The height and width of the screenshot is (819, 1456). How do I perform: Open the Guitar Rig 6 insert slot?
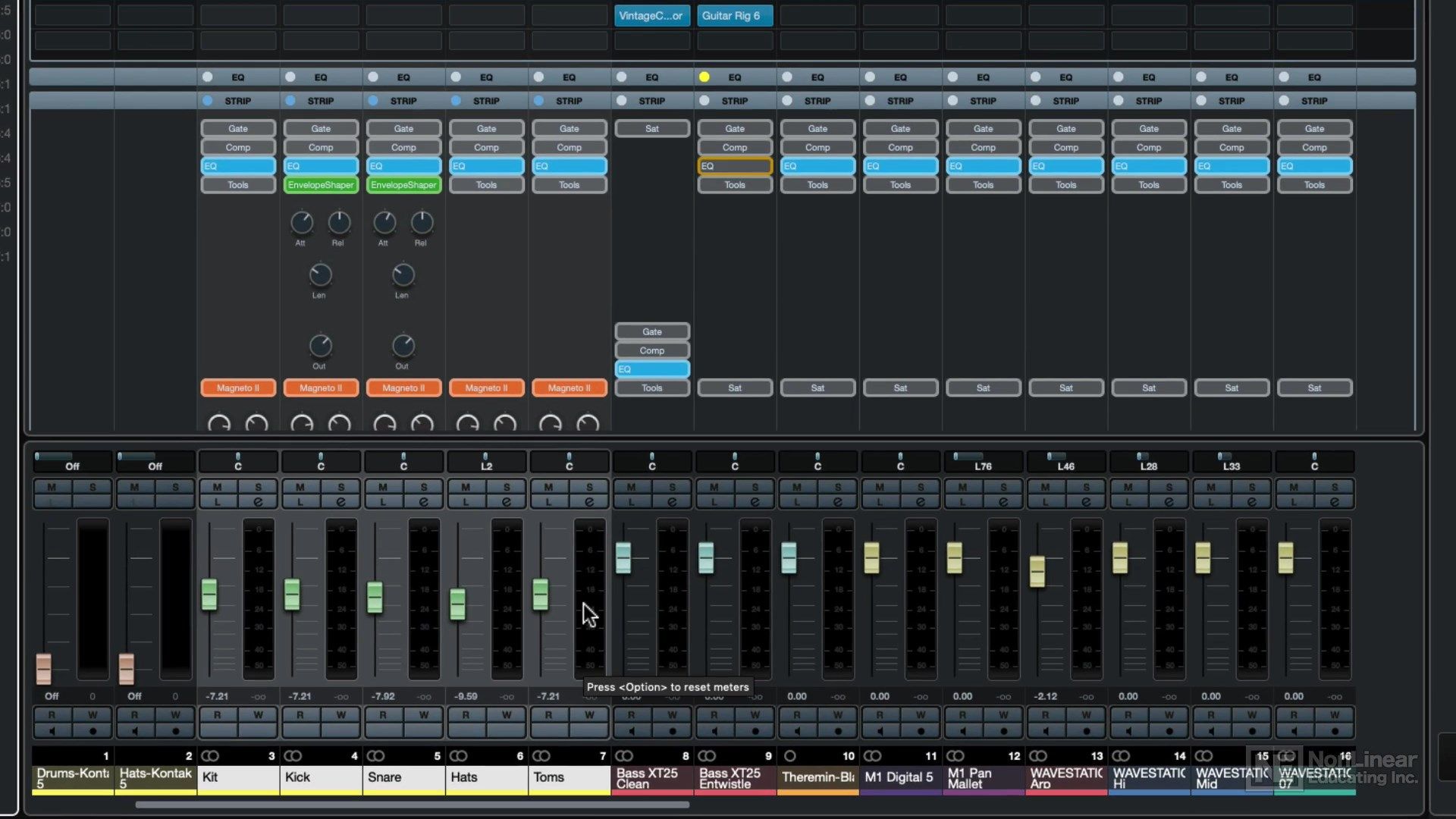point(734,15)
